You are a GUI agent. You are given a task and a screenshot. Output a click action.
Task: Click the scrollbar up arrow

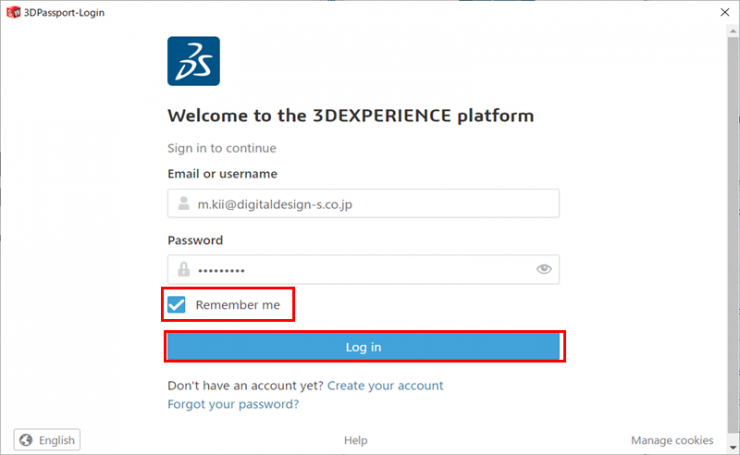(732, 32)
